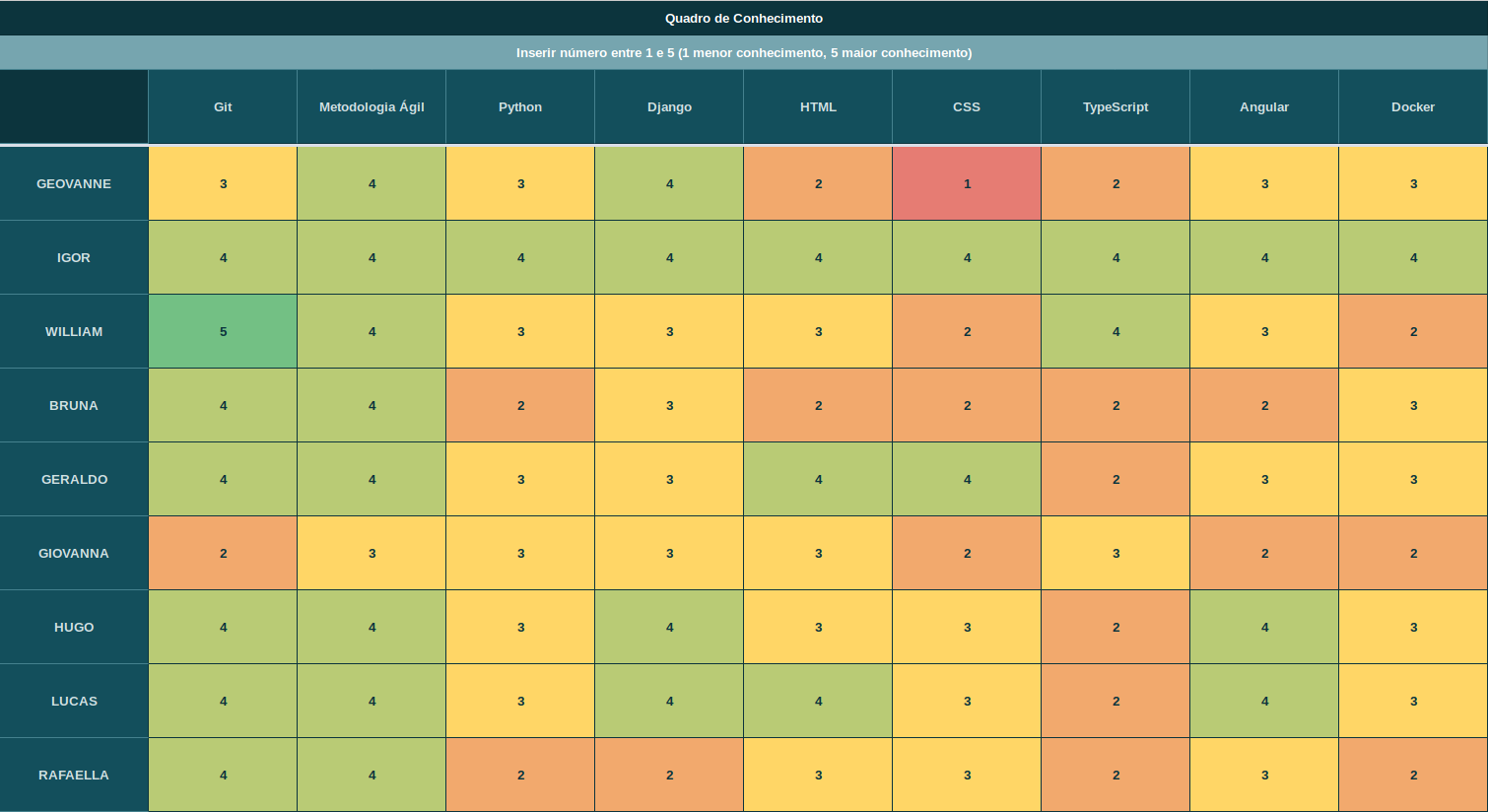This screenshot has width=1488, height=812.
Task: Select the Python column header
Action: pyautogui.click(x=520, y=107)
